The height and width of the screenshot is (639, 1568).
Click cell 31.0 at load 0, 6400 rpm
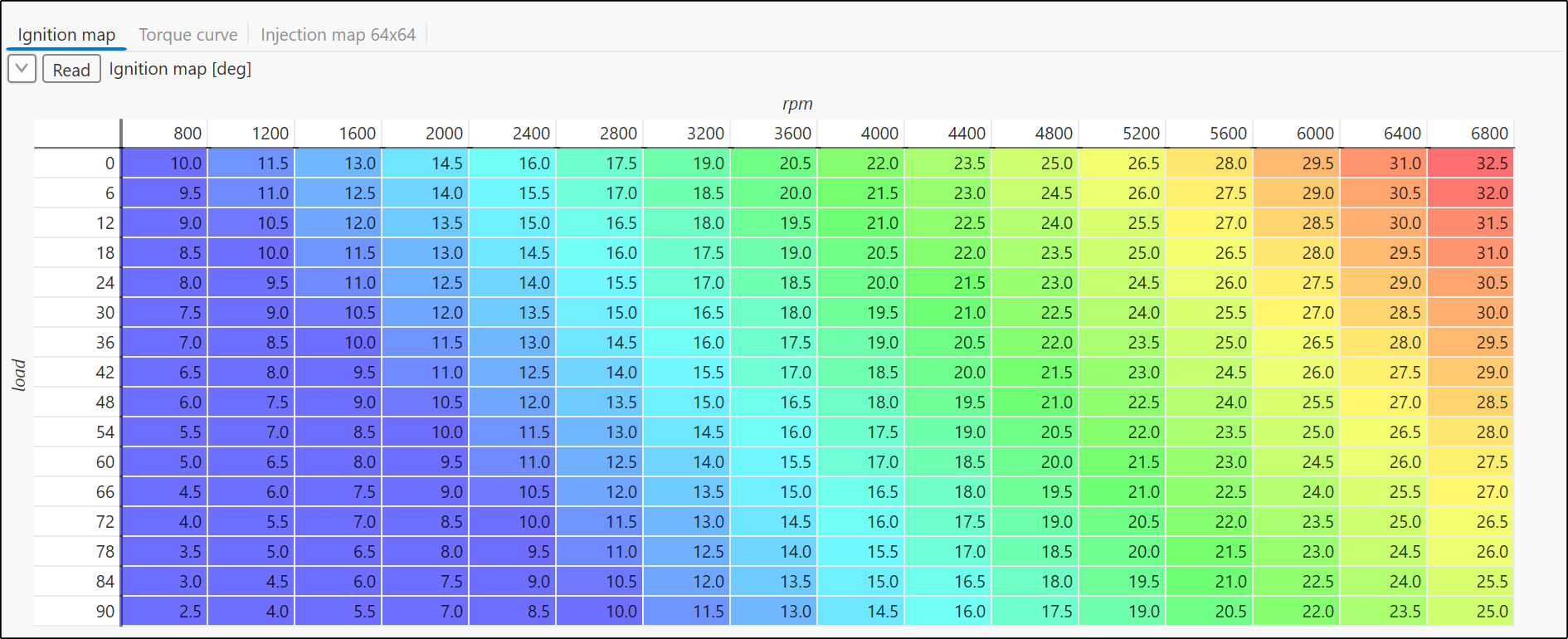tap(1384, 163)
